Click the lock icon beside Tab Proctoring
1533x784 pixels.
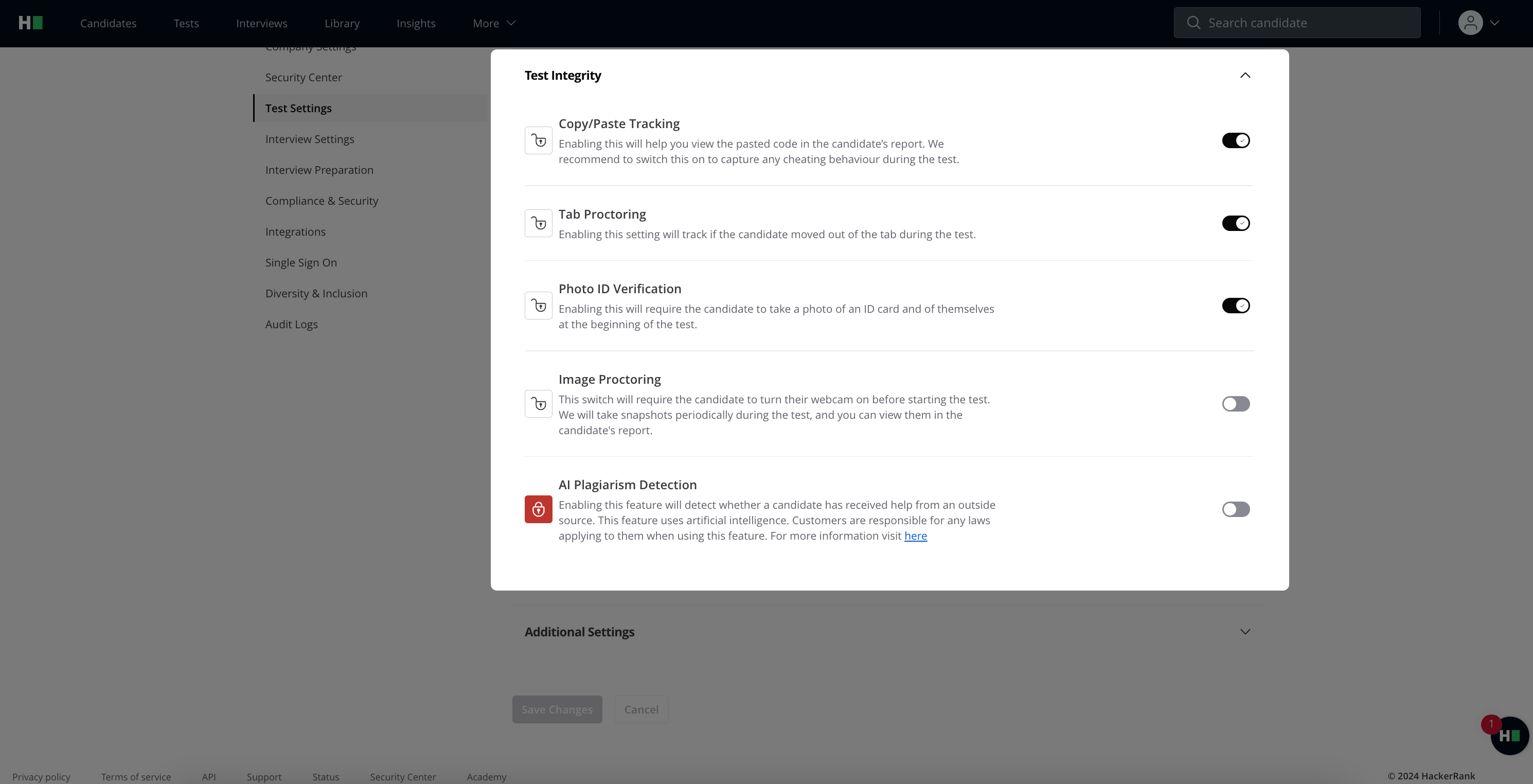click(538, 223)
